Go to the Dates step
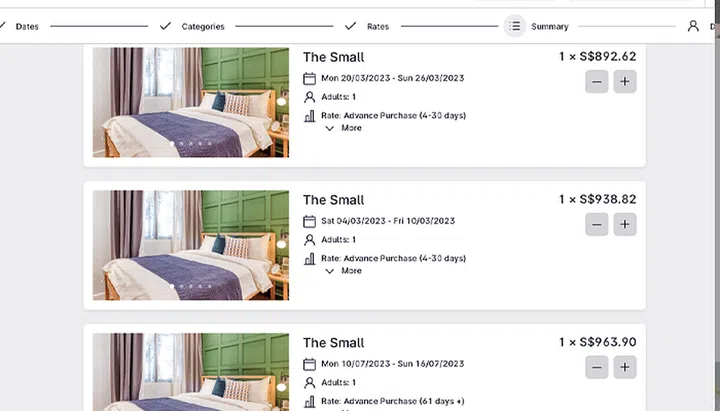Image resolution: width=720 pixels, height=411 pixels. point(27,27)
